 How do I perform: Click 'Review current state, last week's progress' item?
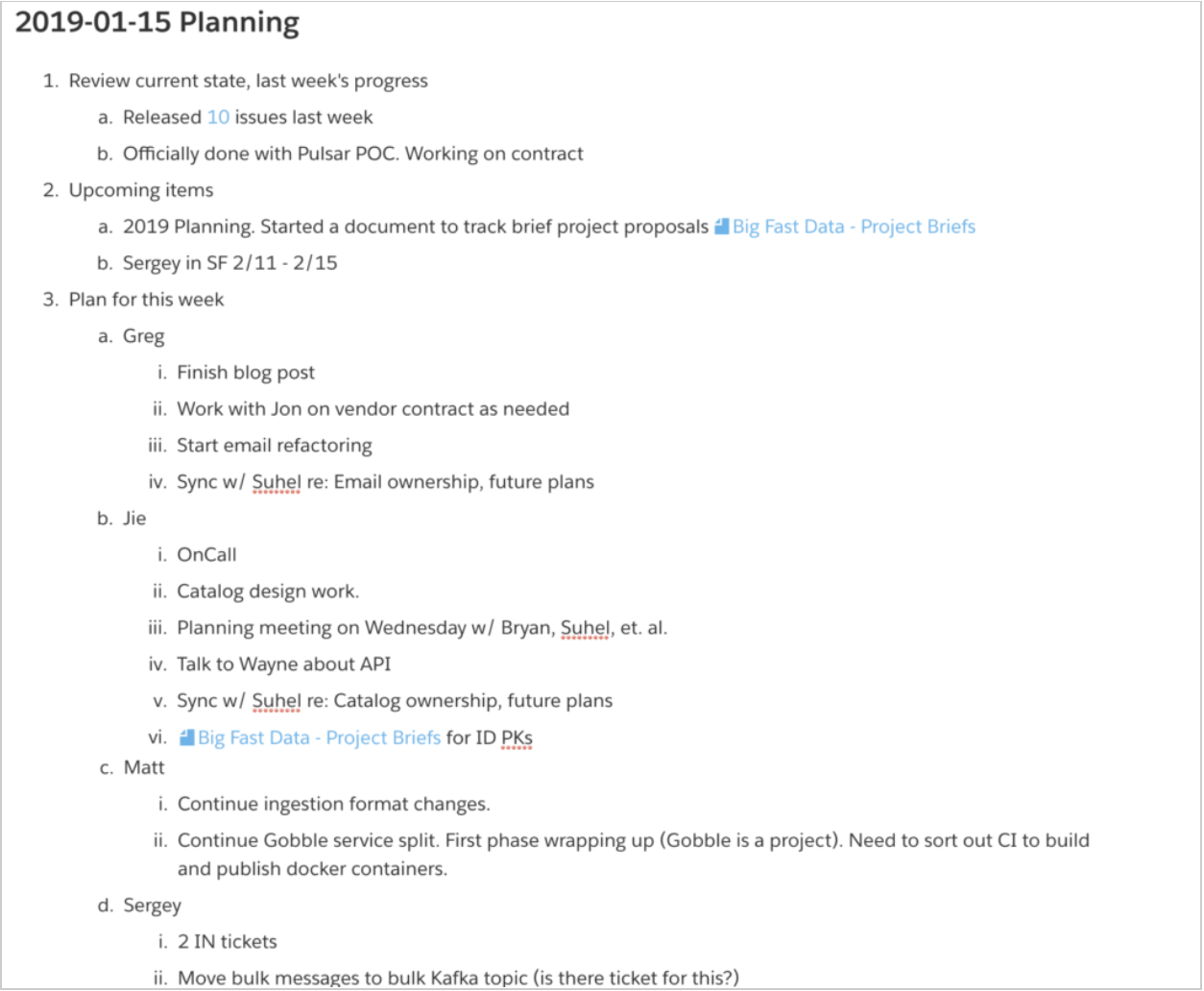click(x=249, y=81)
